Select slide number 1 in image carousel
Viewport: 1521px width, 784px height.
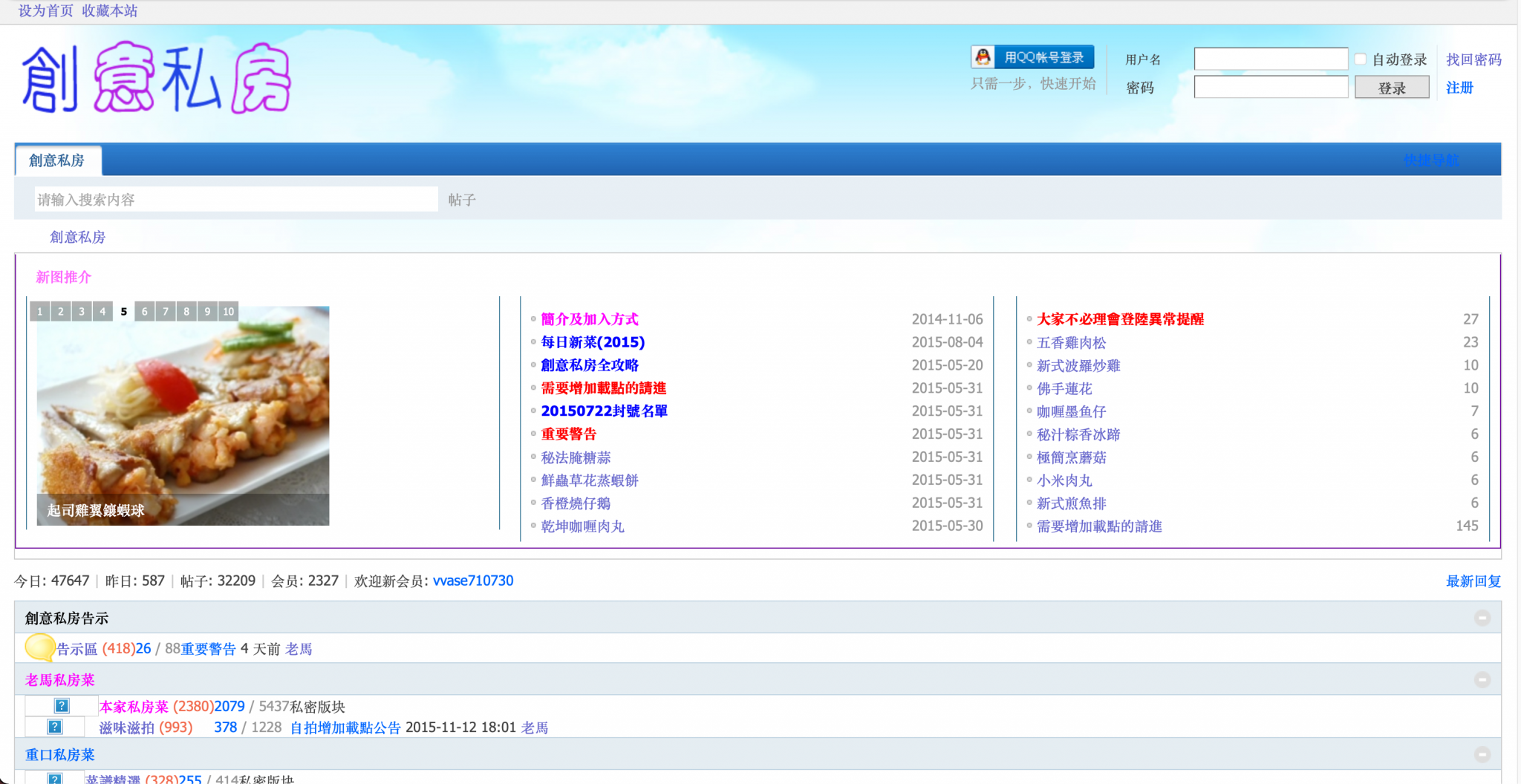click(x=40, y=312)
